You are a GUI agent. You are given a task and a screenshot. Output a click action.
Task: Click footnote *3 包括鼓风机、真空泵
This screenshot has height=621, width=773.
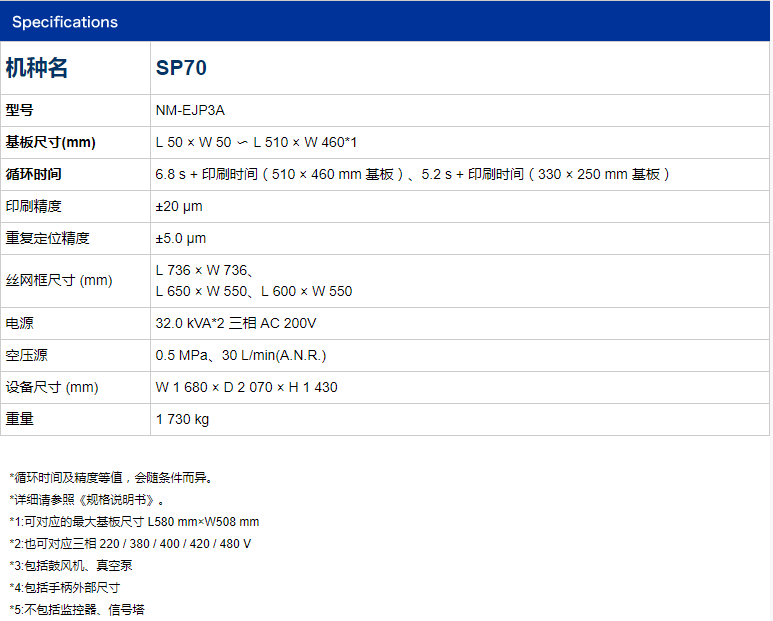point(71,565)
